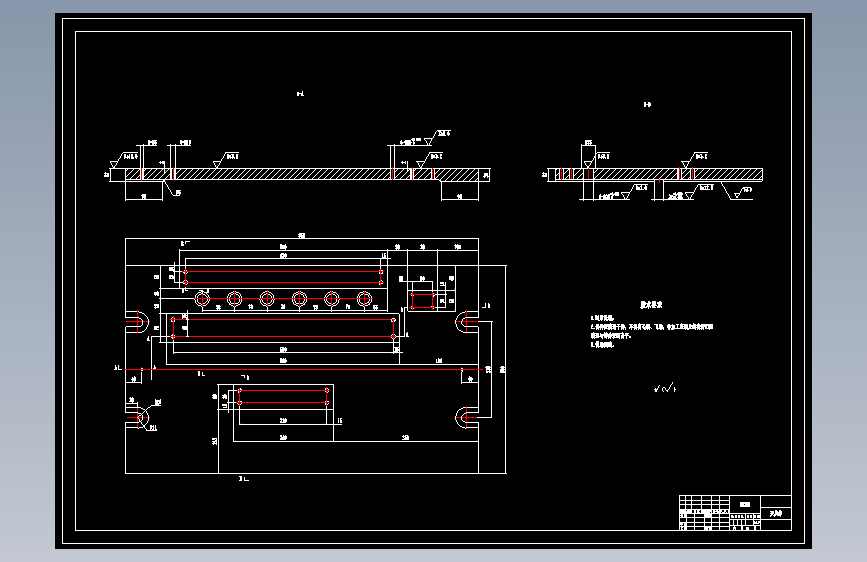Viewport: 867px width, 562px height.
Task: Click the title block in the bottom-right corner
Action: (735, 513)
